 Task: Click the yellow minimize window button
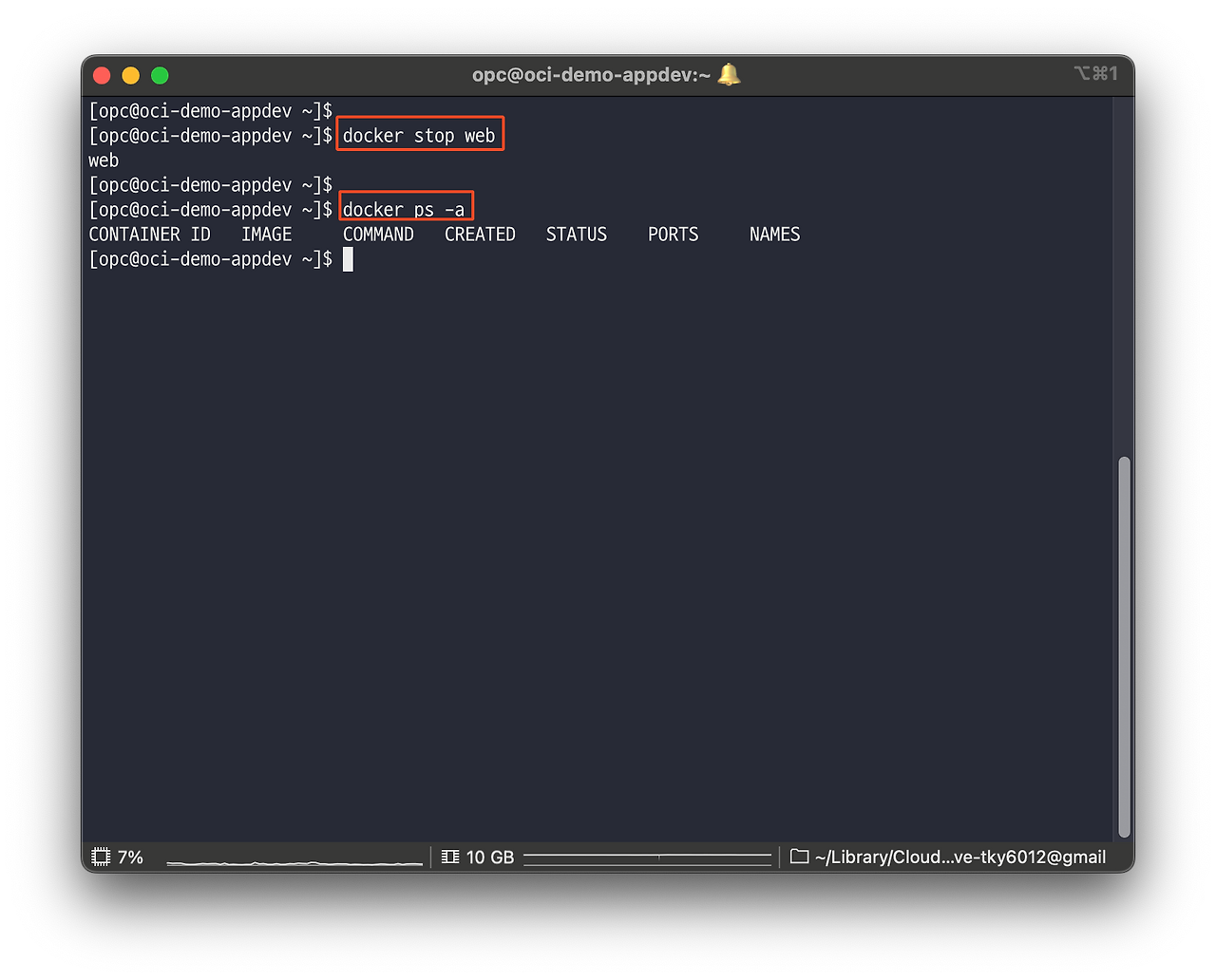click(x=131, y=76)
